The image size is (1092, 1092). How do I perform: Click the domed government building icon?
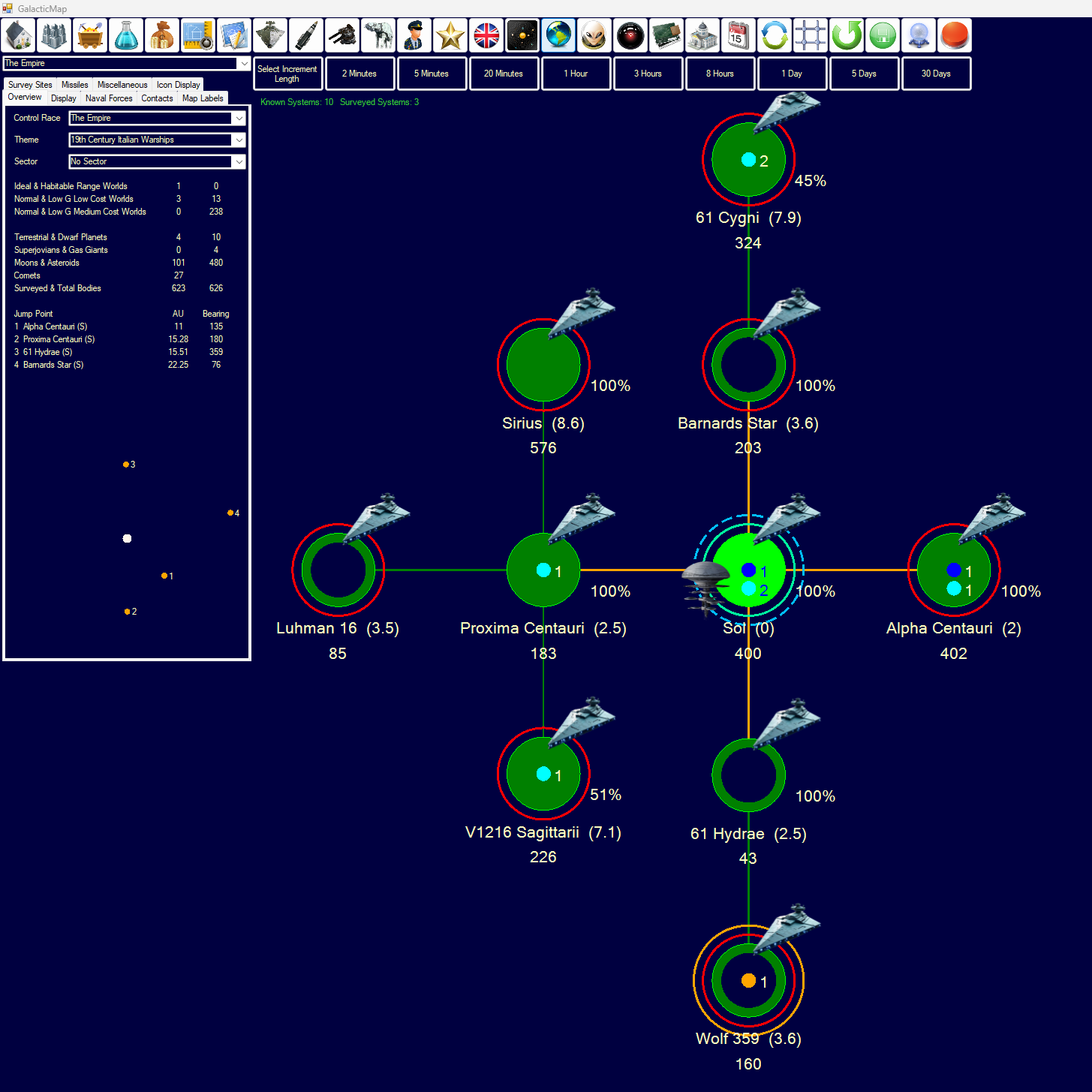(702, 35)
